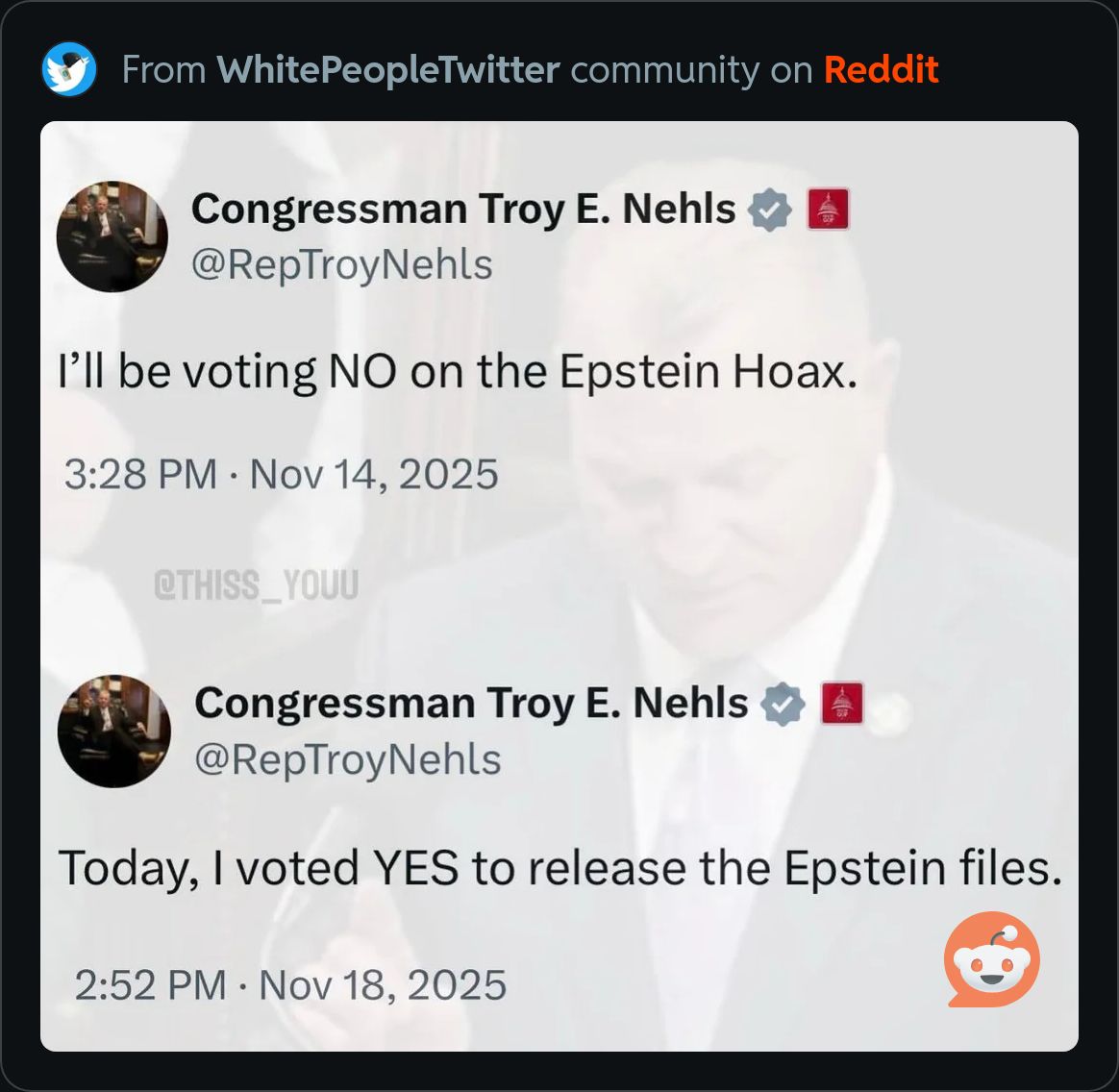The width and height of the screenshot is (1119, 1092).
Task: Visit the WhitePeopleTwitter community
Action: pos(388,68)
